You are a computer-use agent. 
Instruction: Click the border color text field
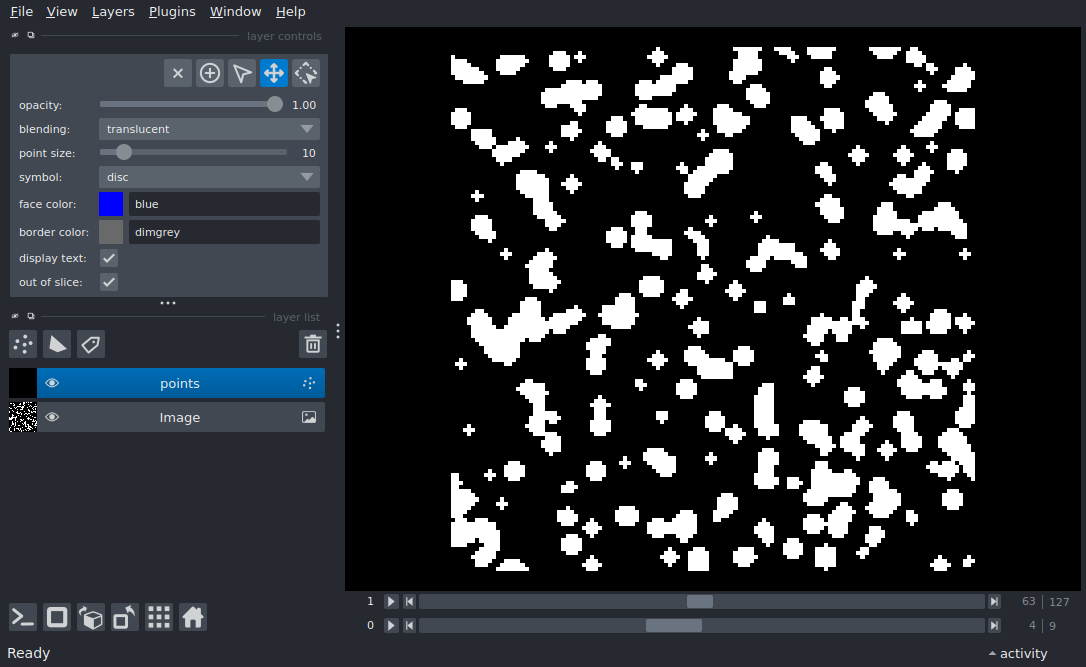[224, 232]
